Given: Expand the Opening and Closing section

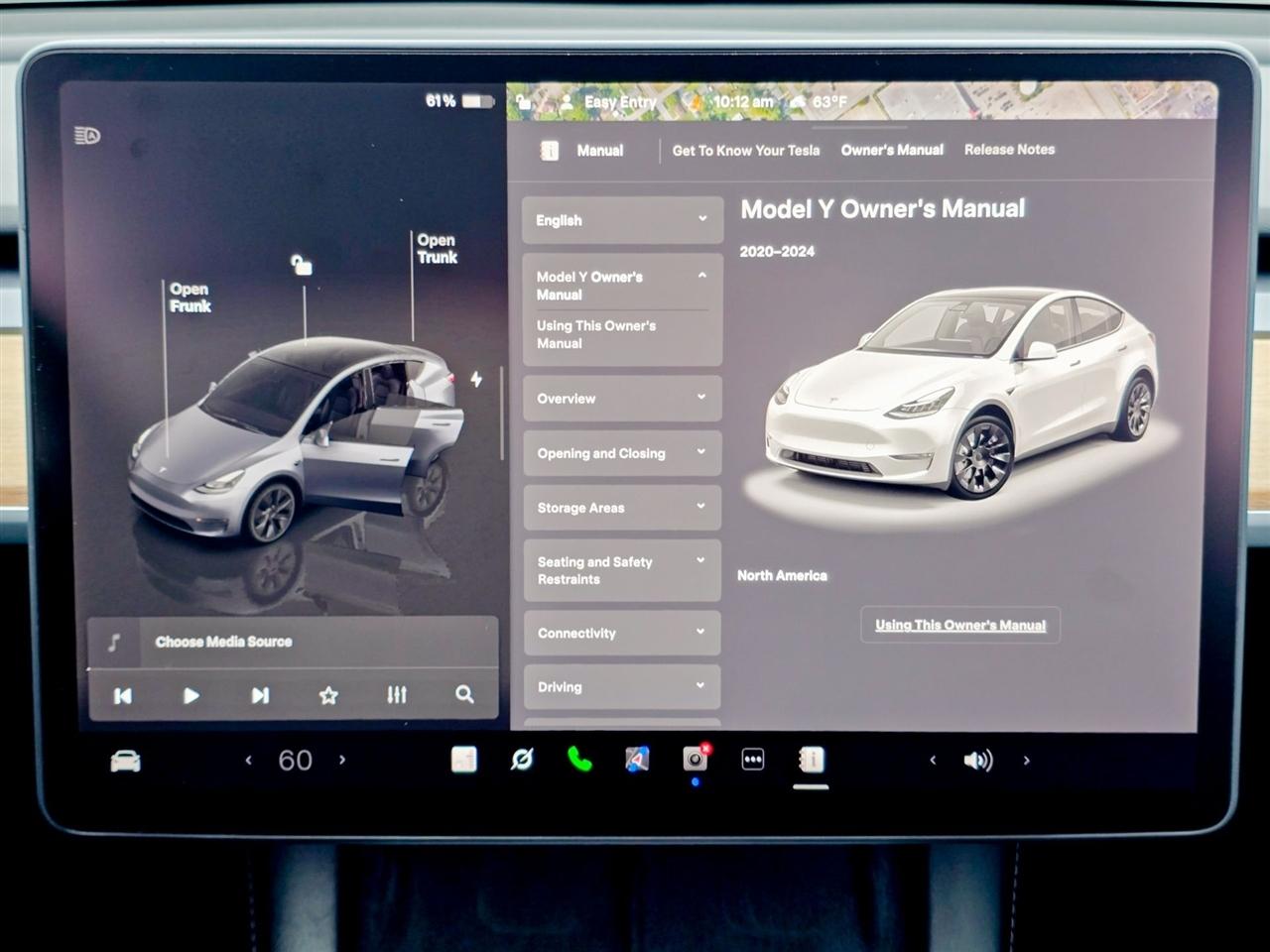Looking at the screenshot, I should pos(621,453).
